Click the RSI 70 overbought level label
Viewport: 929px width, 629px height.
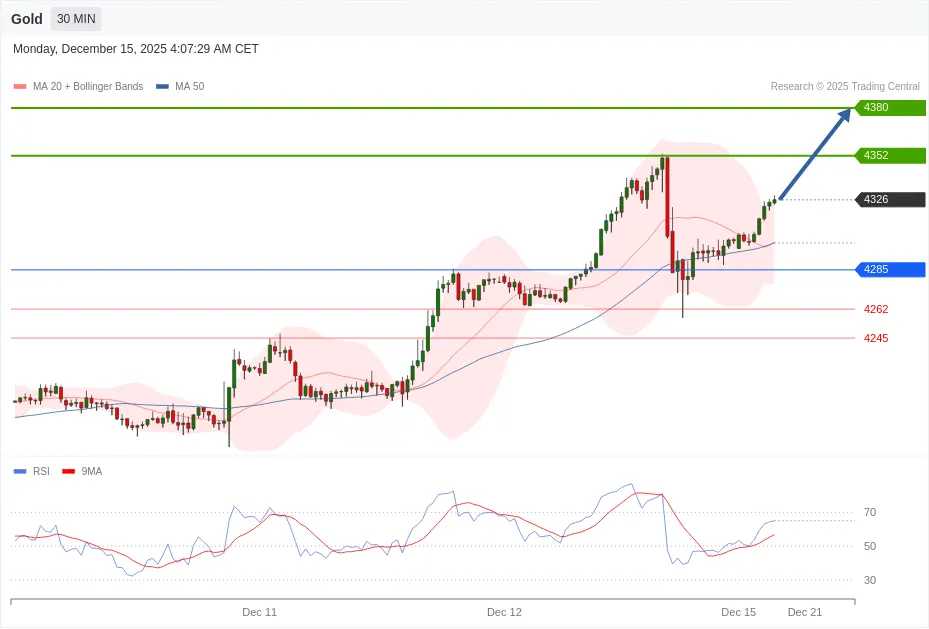coord(870,512)
